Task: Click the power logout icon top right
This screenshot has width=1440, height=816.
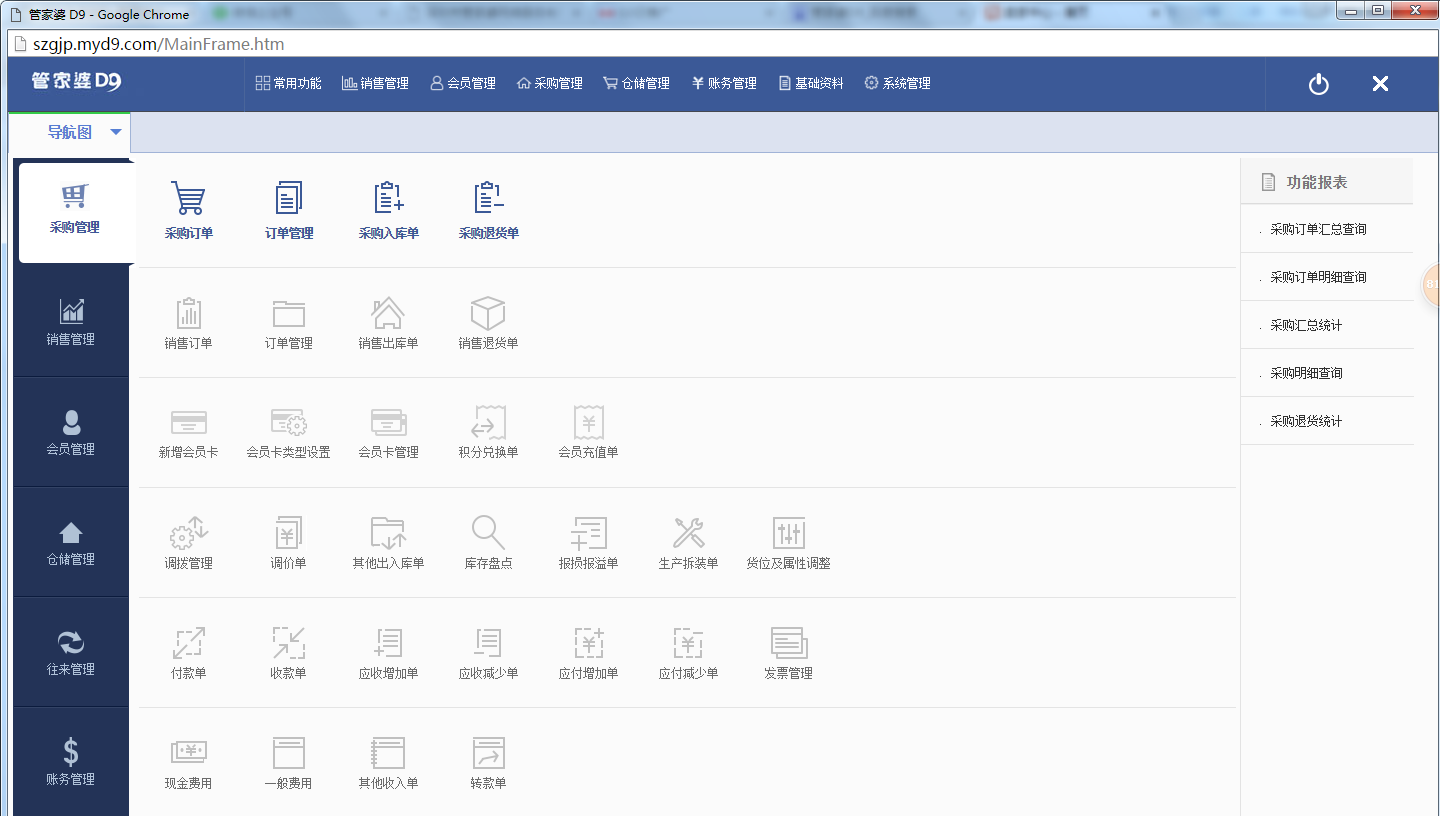Action: pos(1317,84)
